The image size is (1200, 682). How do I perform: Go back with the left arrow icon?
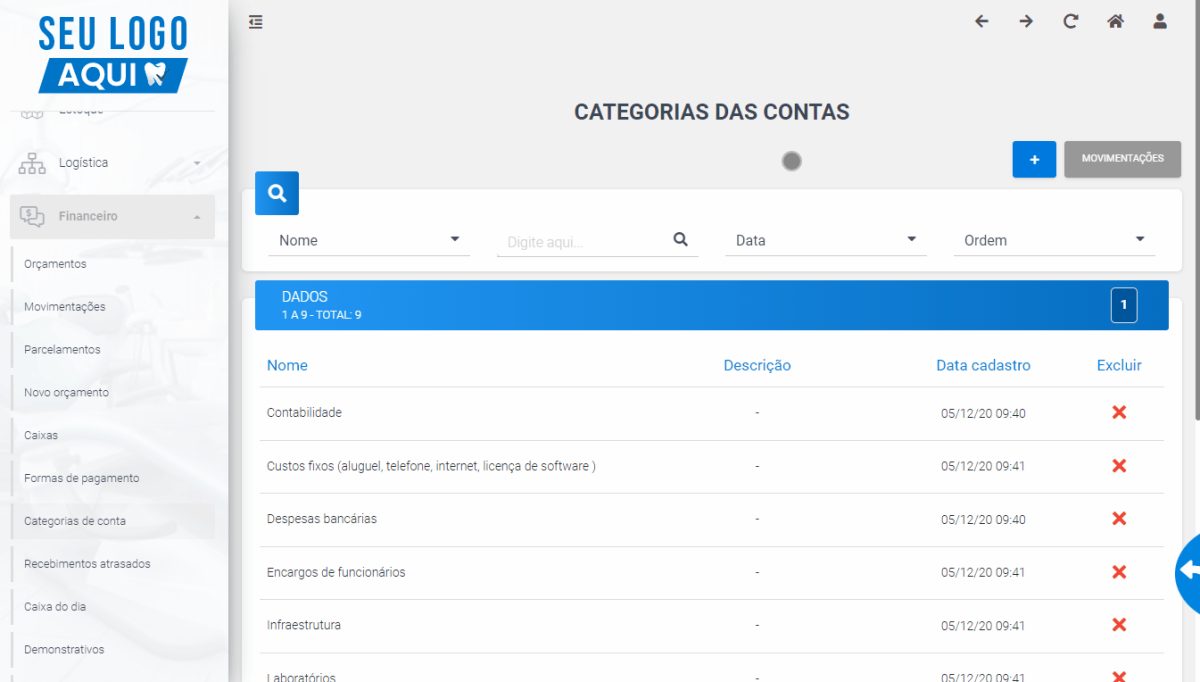pos(981,21)
